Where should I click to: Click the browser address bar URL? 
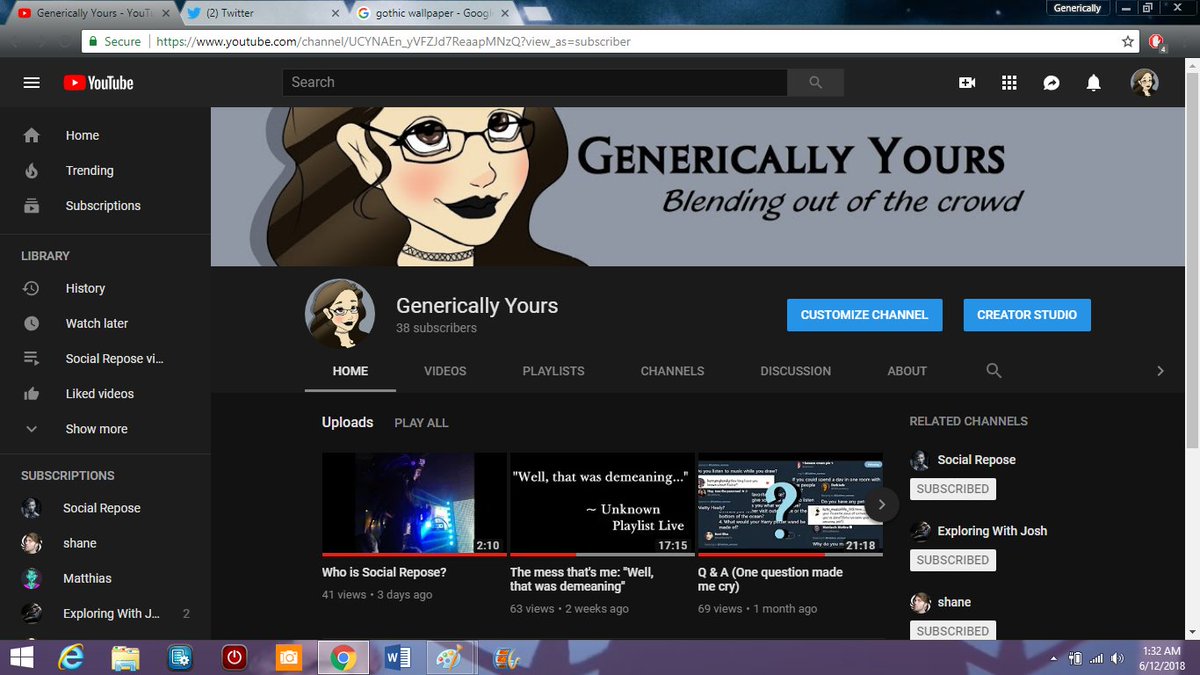(x=393, y=42)
